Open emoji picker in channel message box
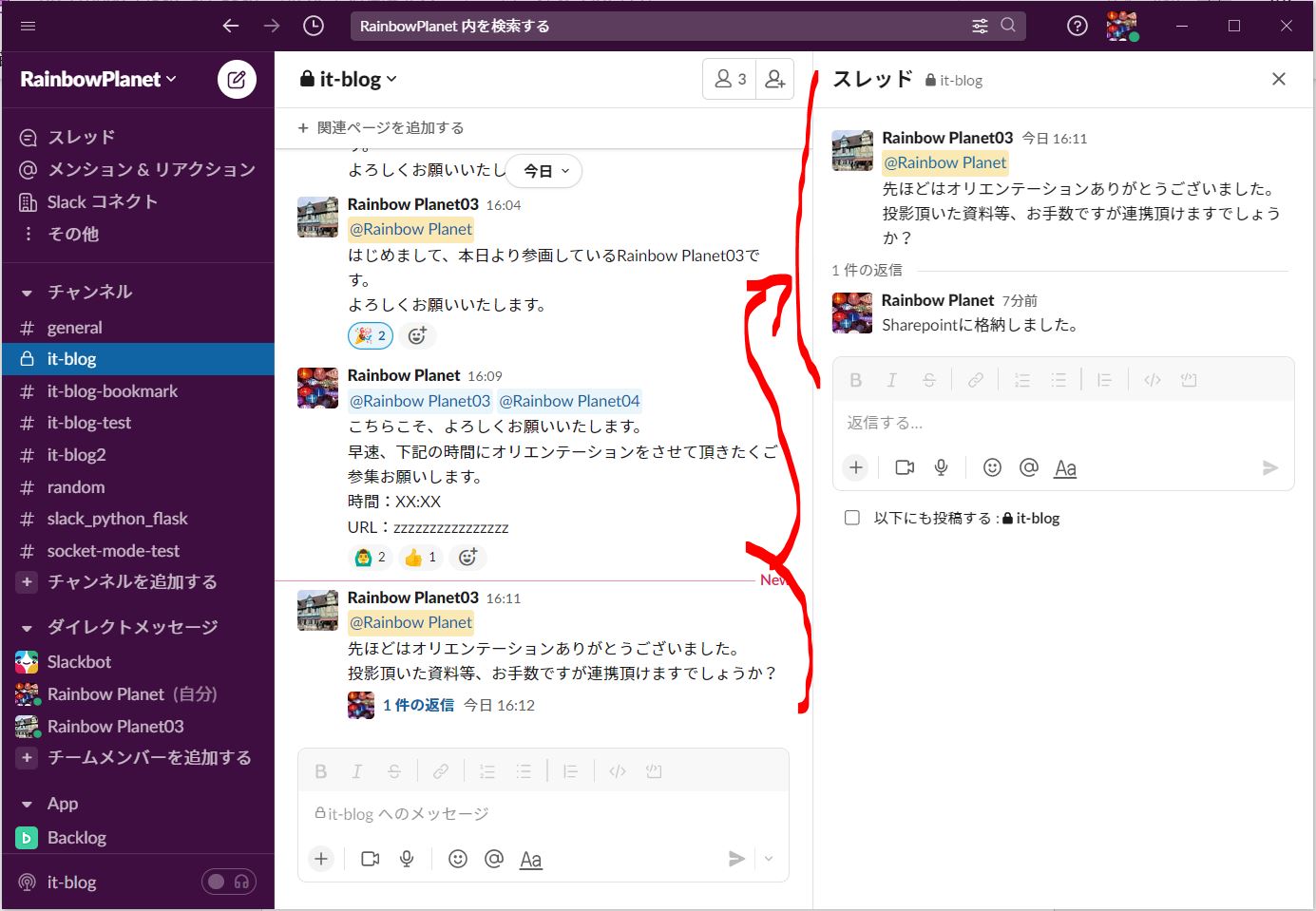The image size is (1316, 911). [458, 859]
